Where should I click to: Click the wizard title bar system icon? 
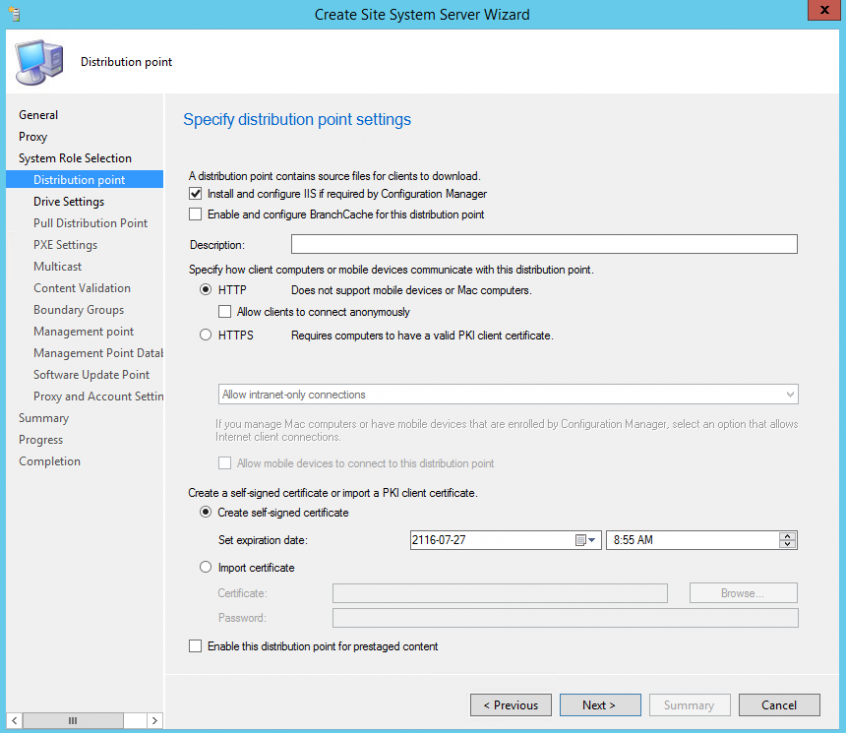coord(14,14)
